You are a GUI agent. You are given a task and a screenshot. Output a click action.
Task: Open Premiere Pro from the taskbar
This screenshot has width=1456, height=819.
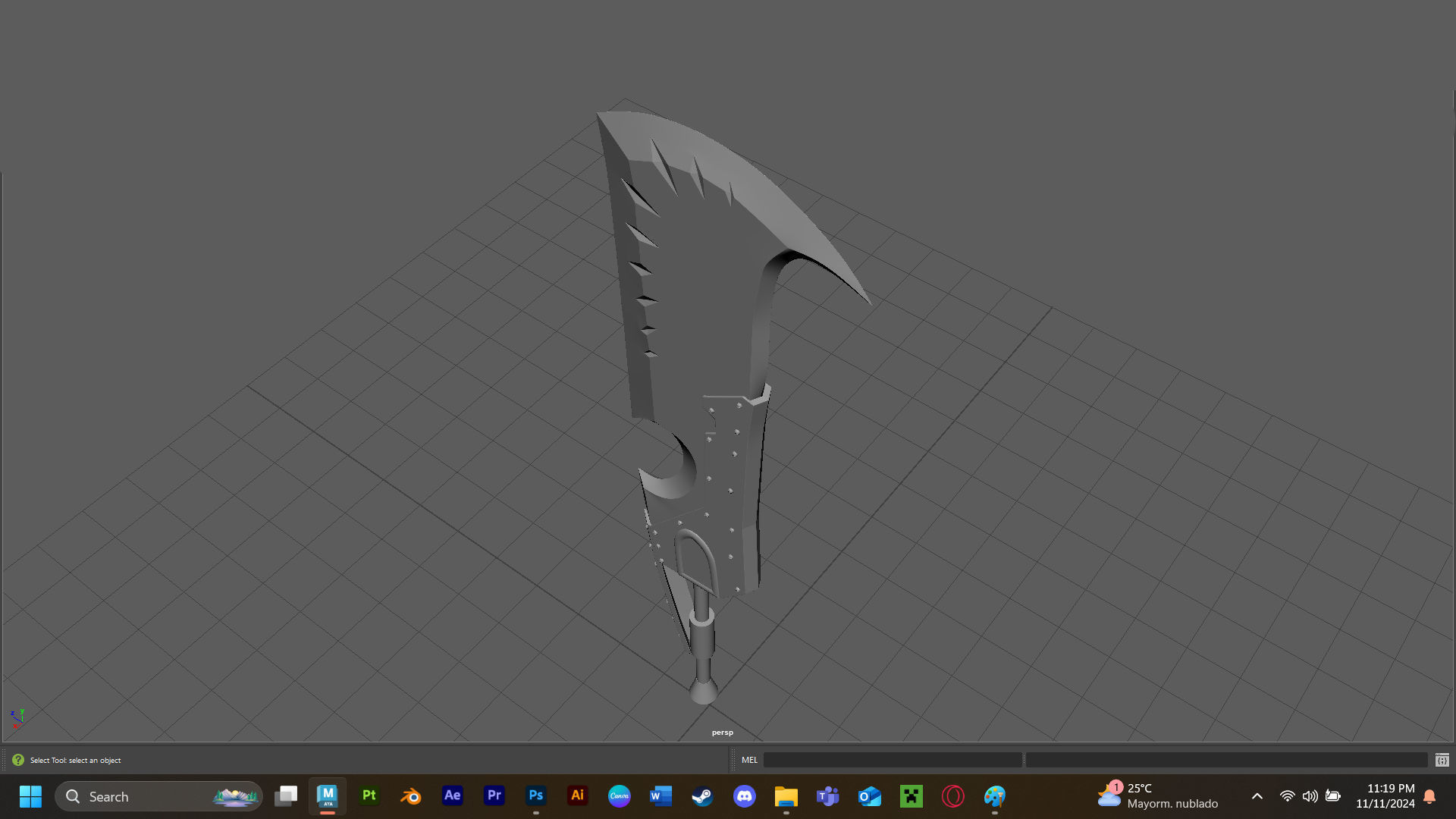pyautogui.click(x=494, y=796)
